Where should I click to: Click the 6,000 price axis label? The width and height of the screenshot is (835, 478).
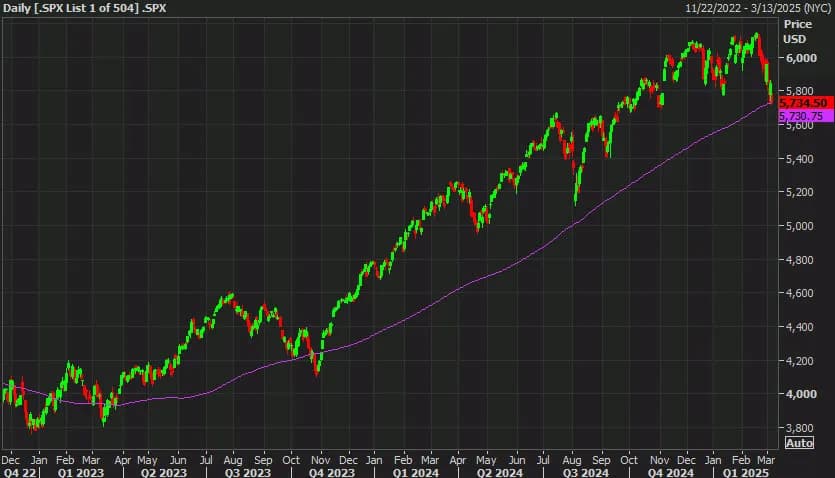(799, 58)
